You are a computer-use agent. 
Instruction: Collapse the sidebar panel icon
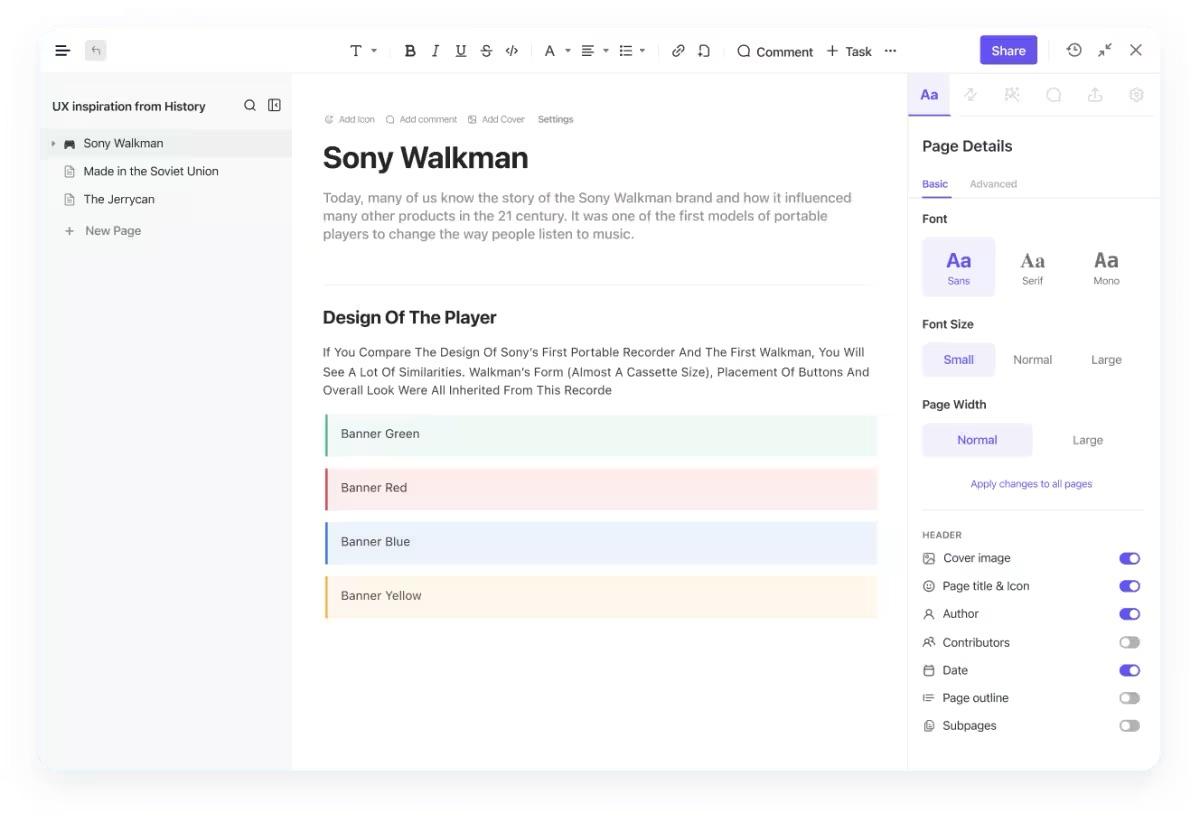pos(274,105)
